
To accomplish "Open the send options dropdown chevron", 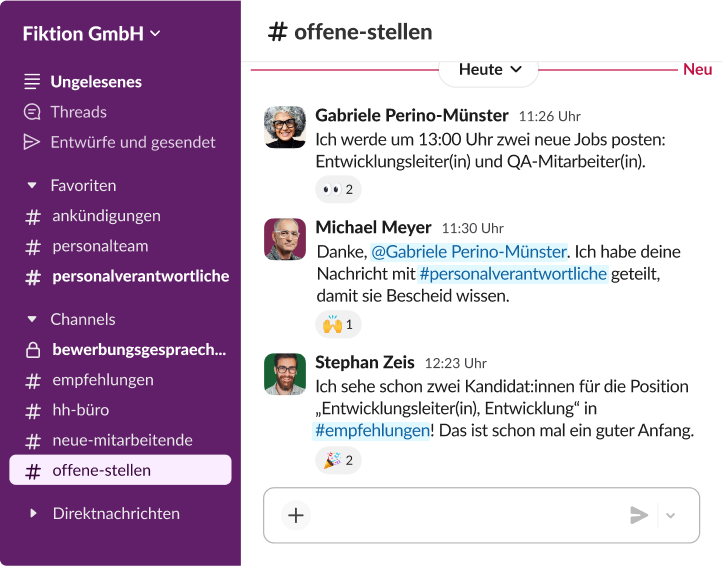I will pos(670,515).
